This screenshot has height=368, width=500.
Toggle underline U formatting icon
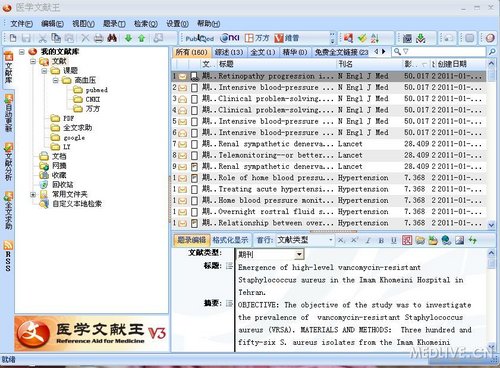pos(394,240)
